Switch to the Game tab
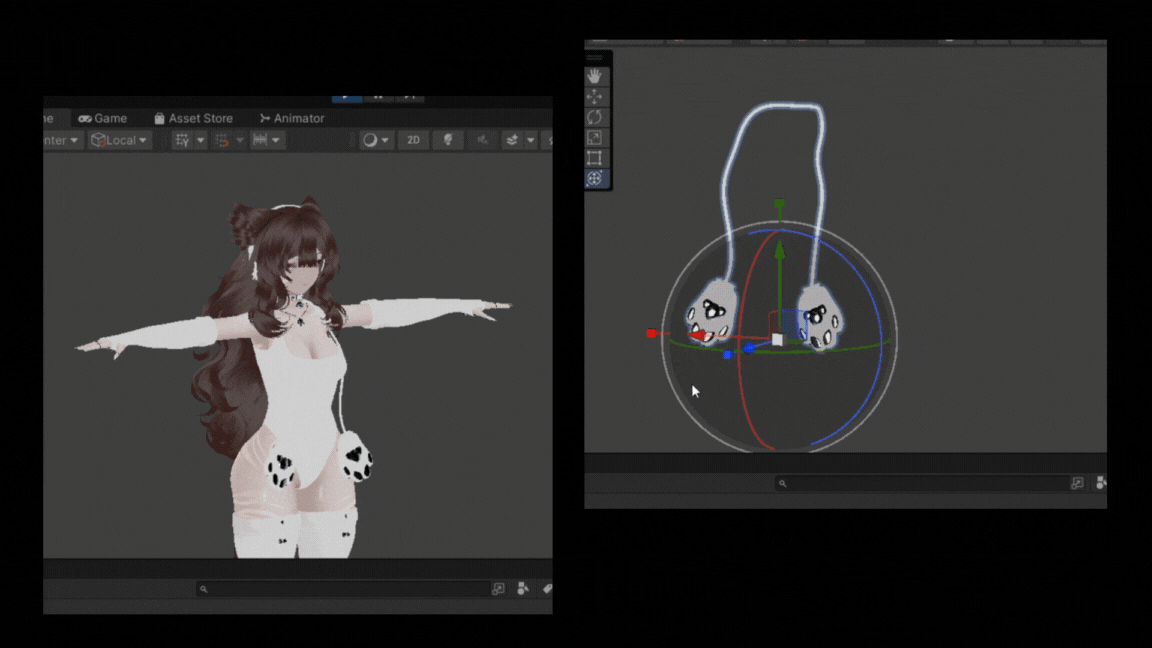1152x648 pixels. [x=103, y=118]
